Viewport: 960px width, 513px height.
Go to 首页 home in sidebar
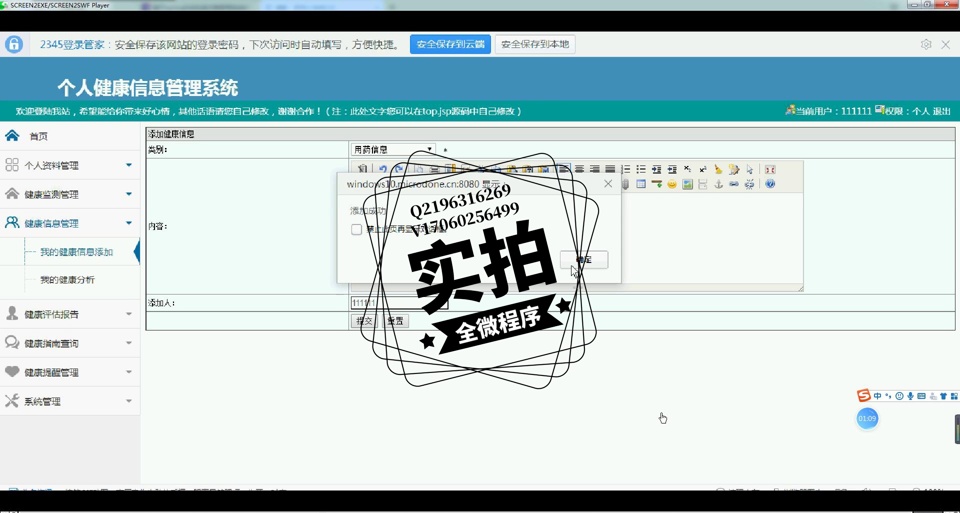point(38,136)
